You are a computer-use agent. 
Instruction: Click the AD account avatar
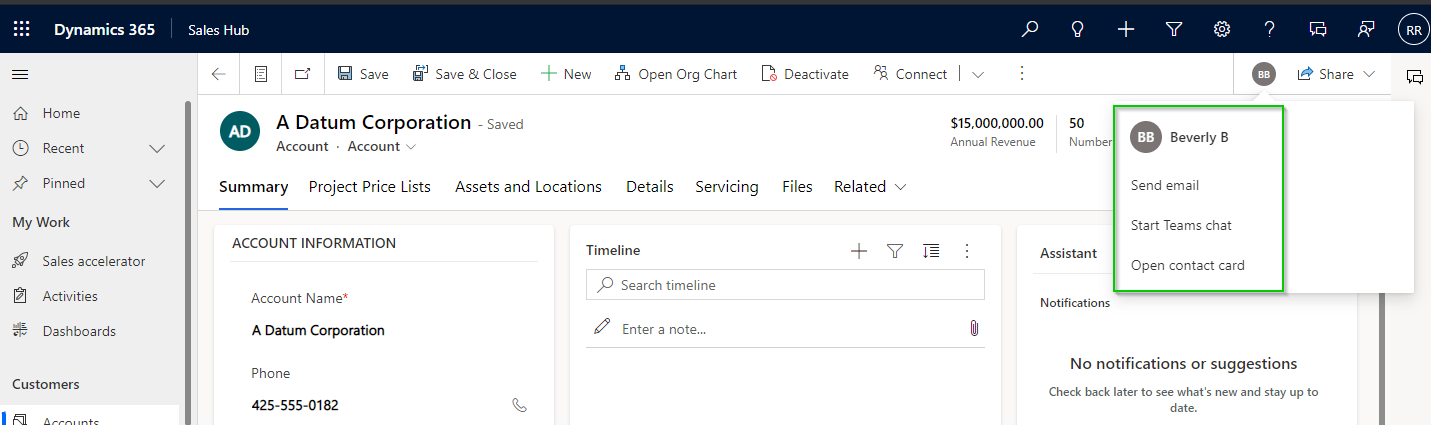tap(240, 131)
